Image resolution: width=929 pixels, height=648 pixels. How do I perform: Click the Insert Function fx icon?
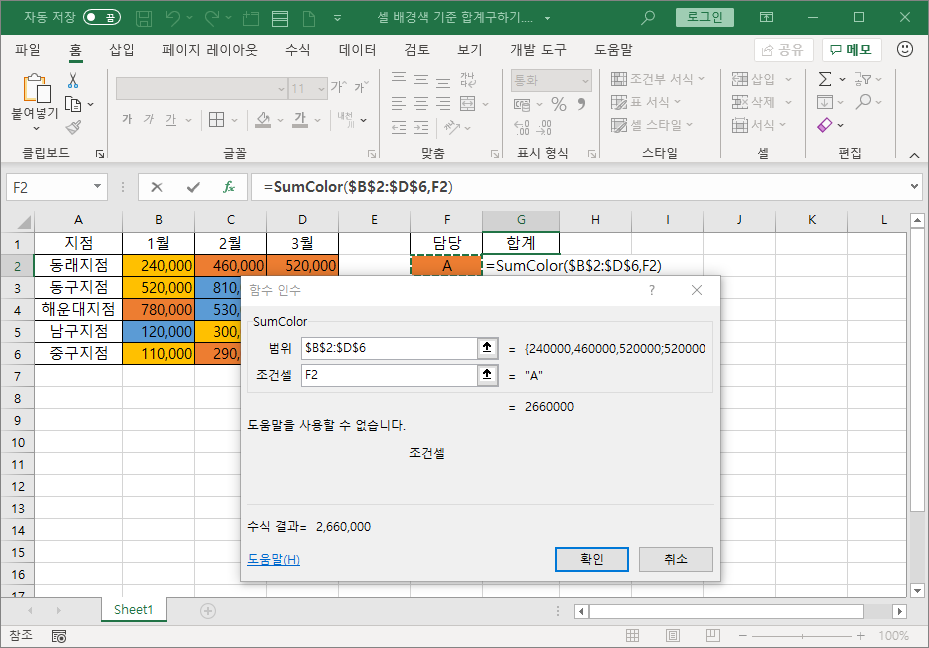coord(229,187)
